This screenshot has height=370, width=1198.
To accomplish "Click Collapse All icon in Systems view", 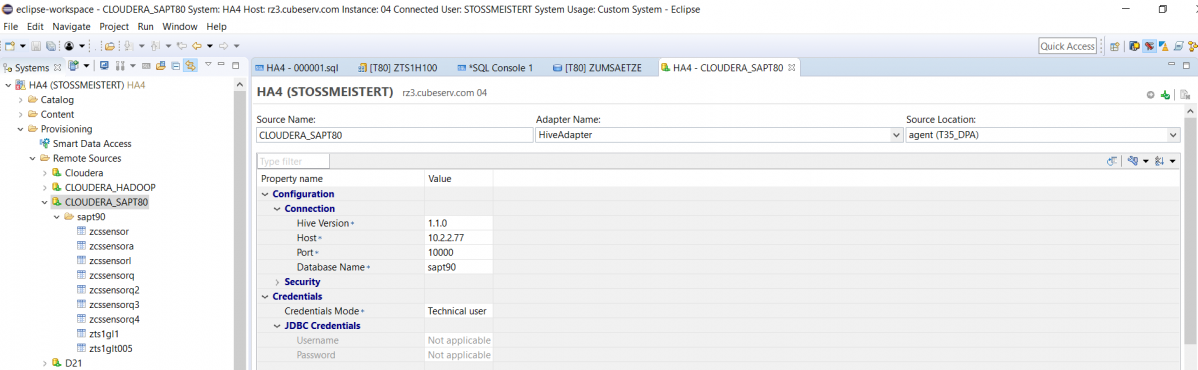I will click(176, 66).
